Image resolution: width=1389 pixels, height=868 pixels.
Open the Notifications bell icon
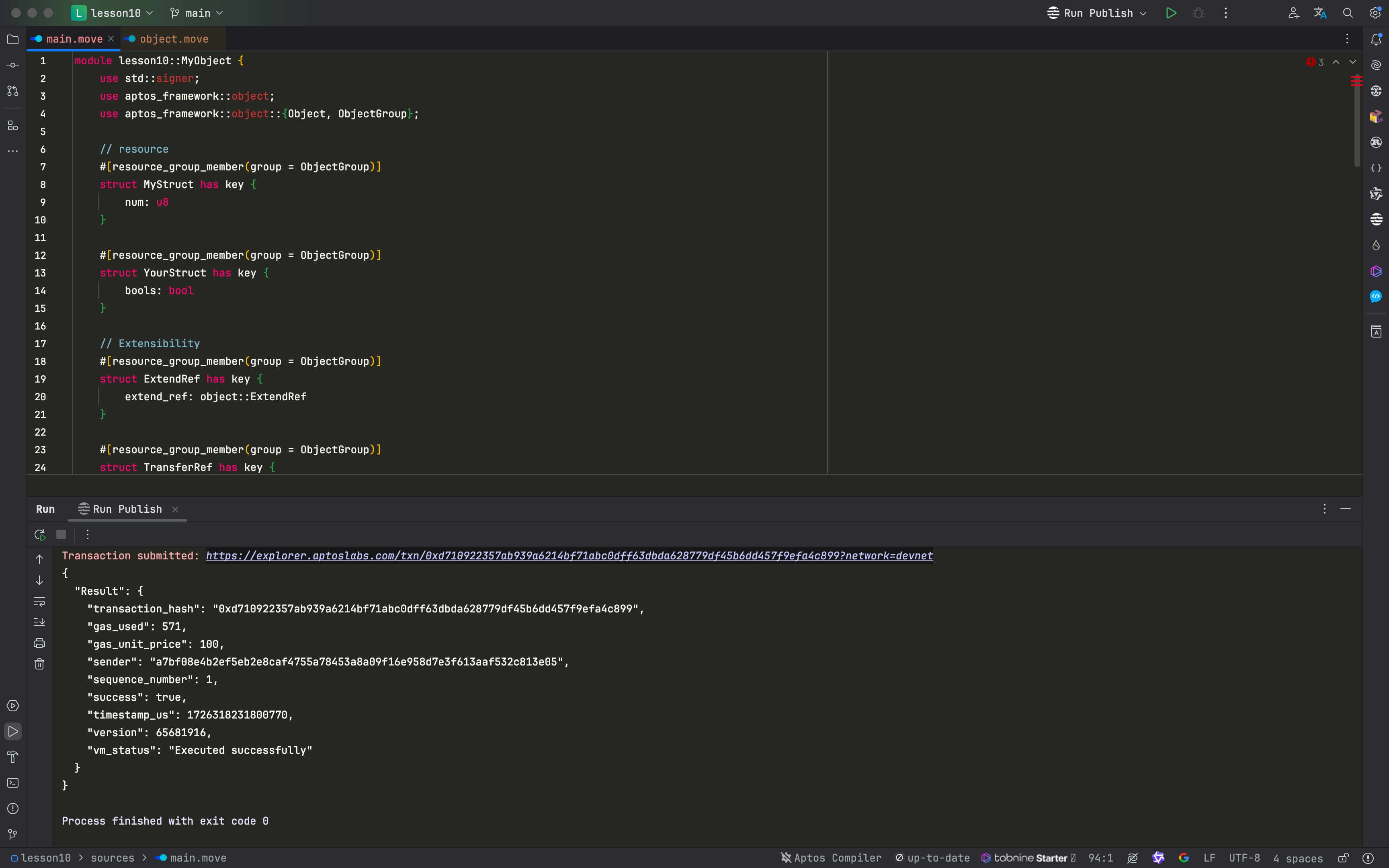[1376, 39]
